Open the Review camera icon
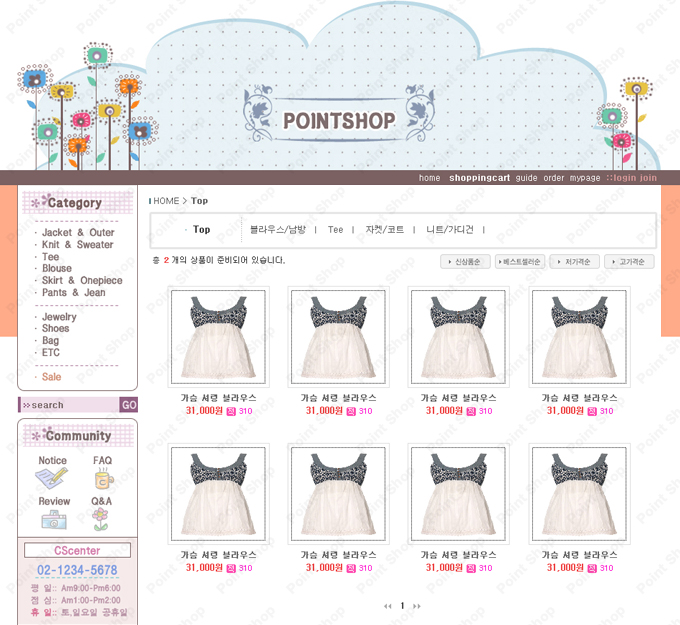Screen dimensions: 680x625 tap(54, 519)
